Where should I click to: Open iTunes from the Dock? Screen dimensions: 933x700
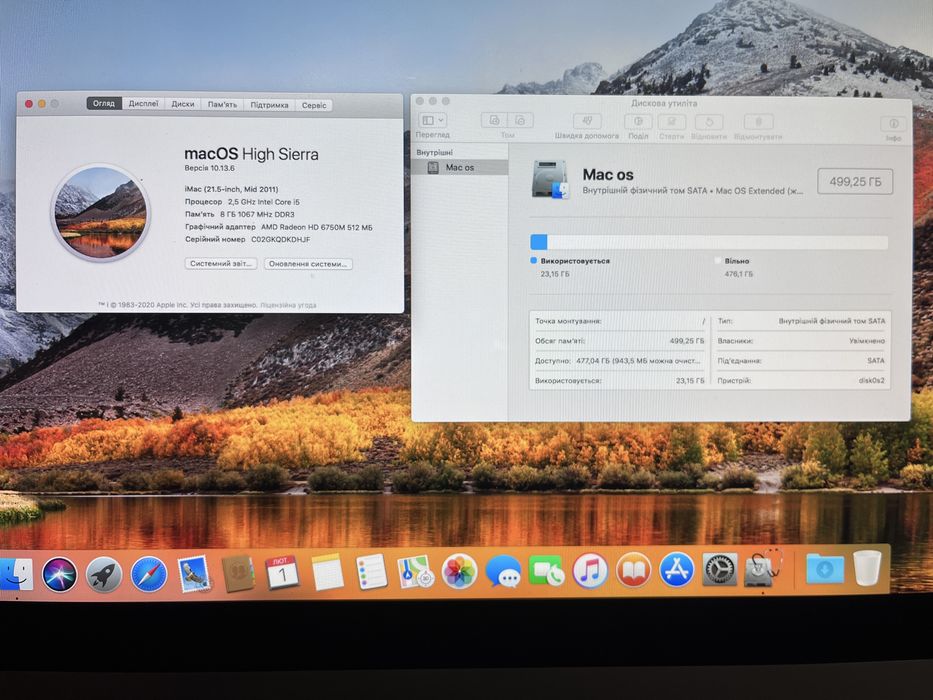(x=590, y=570)
